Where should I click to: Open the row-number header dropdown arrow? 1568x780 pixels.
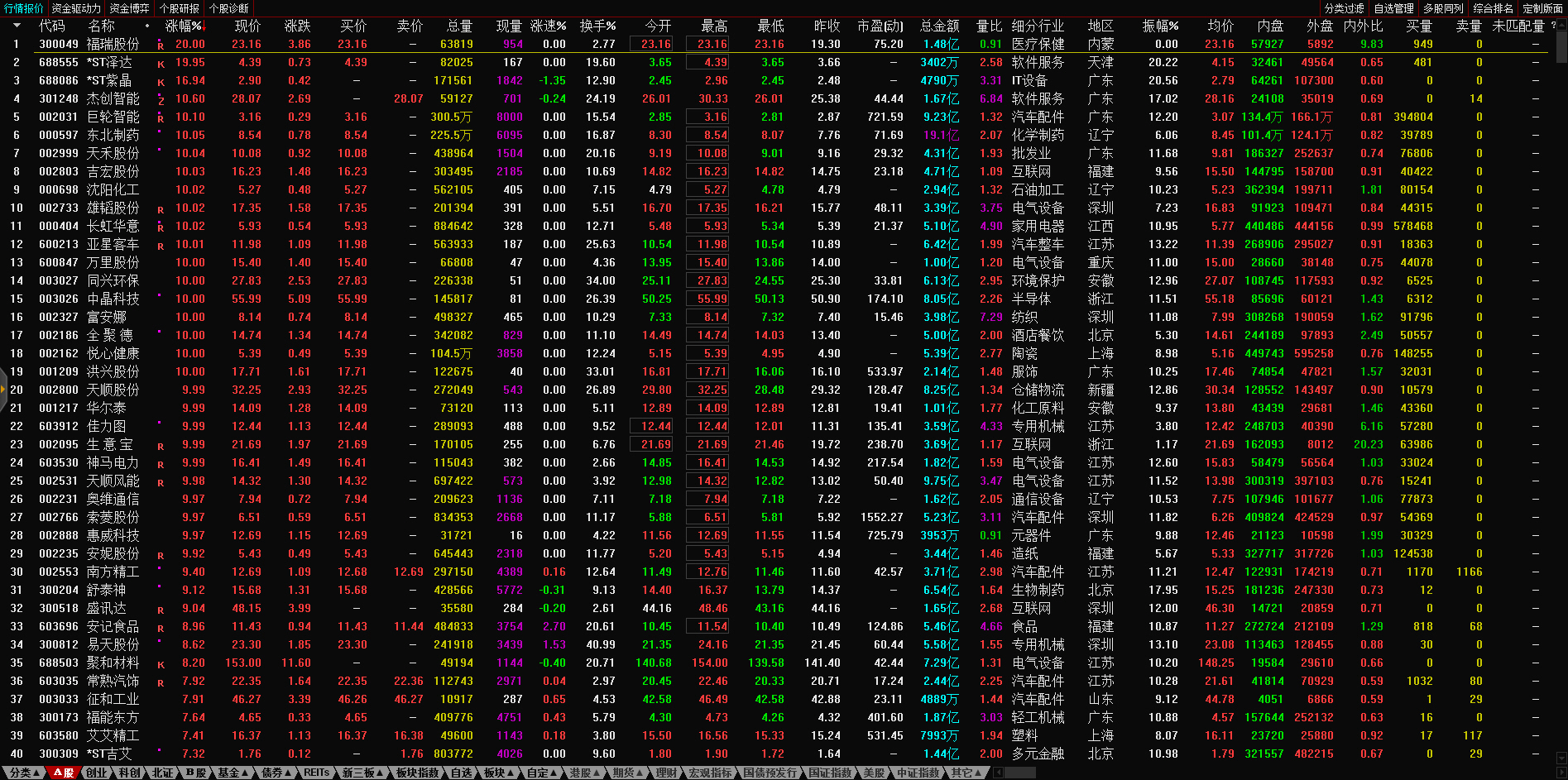(x=16, y=26)
